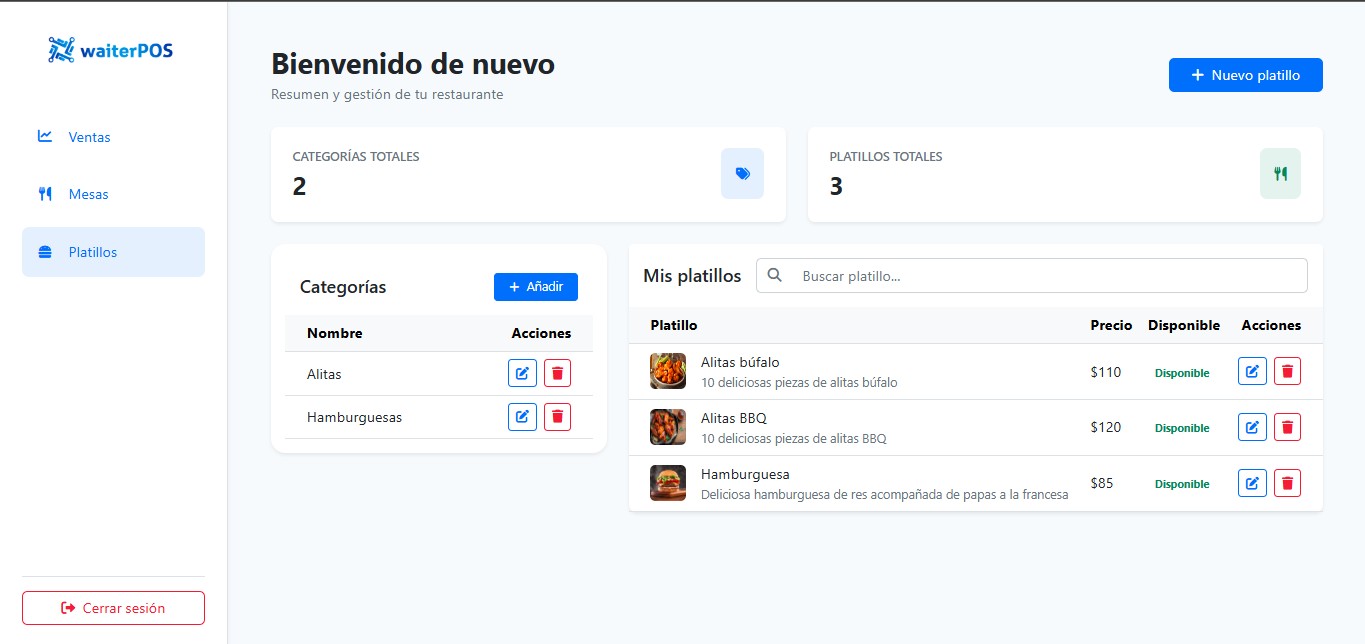Image resolution: width=1365 pixels, height=644 pixels.
Task: Focus the Buscar platillo search field
Action: coord(1050,276)
